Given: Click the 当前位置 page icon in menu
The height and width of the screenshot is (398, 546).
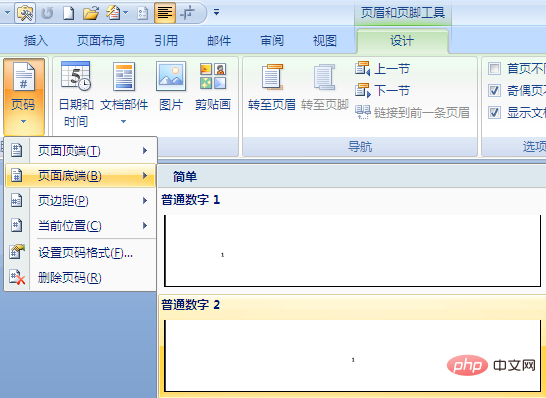Looking at the screenshot, I should click(16, 226).
